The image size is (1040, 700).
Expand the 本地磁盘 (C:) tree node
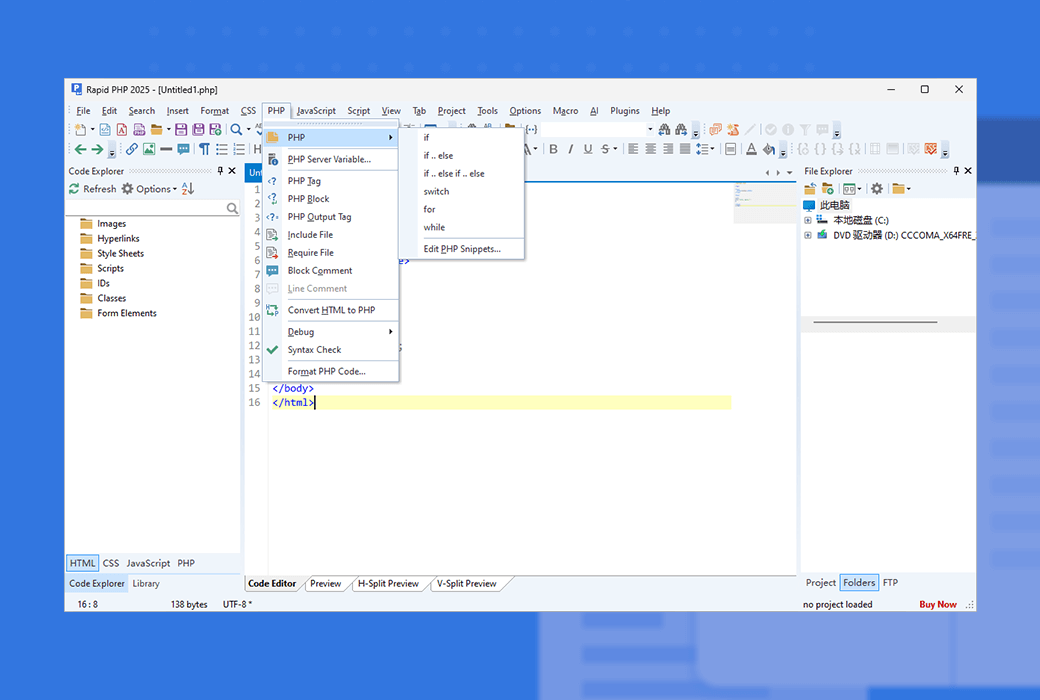pos(807,220)
